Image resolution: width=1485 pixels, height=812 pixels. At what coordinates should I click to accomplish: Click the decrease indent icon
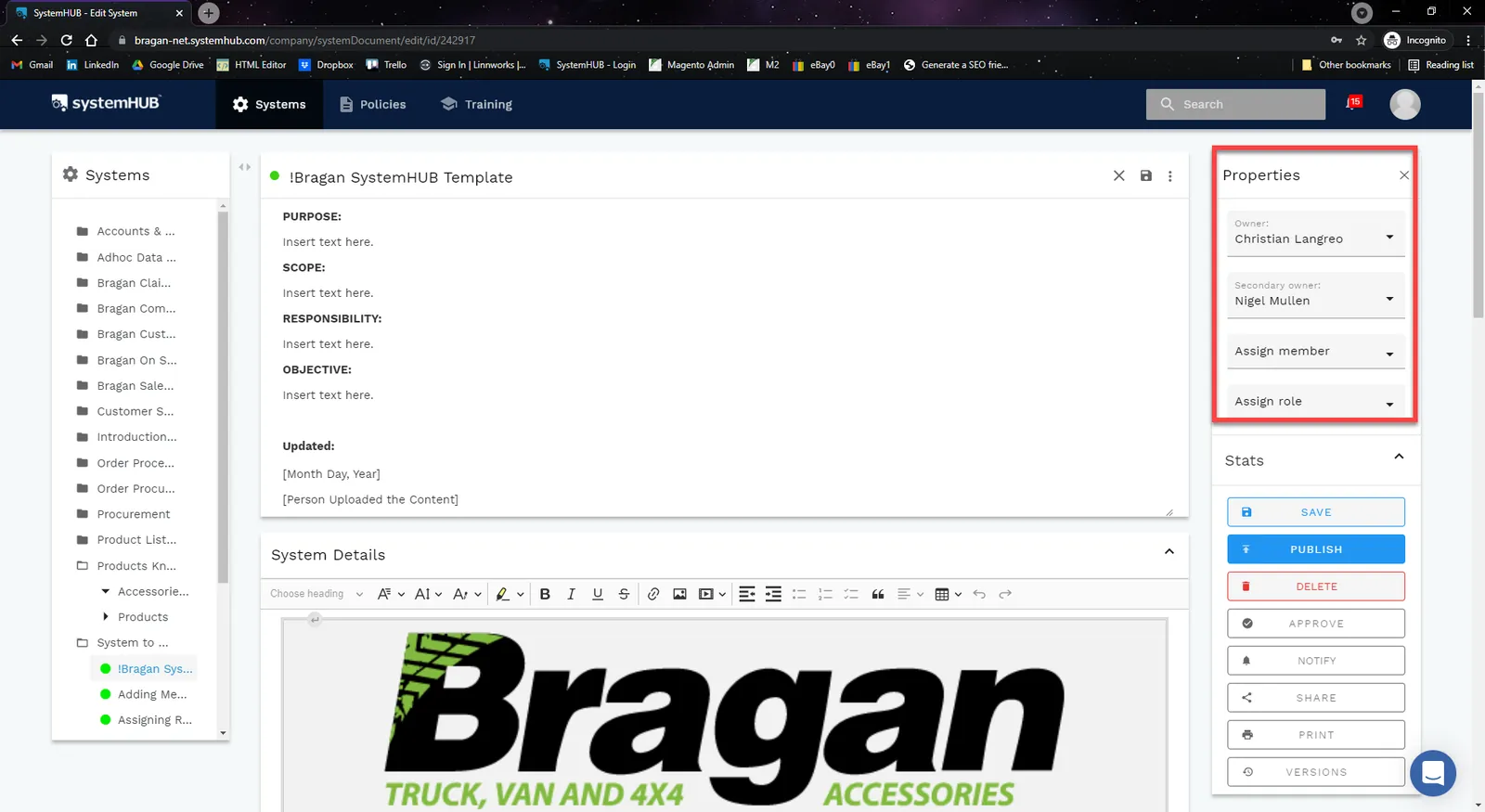click(747, 594)
